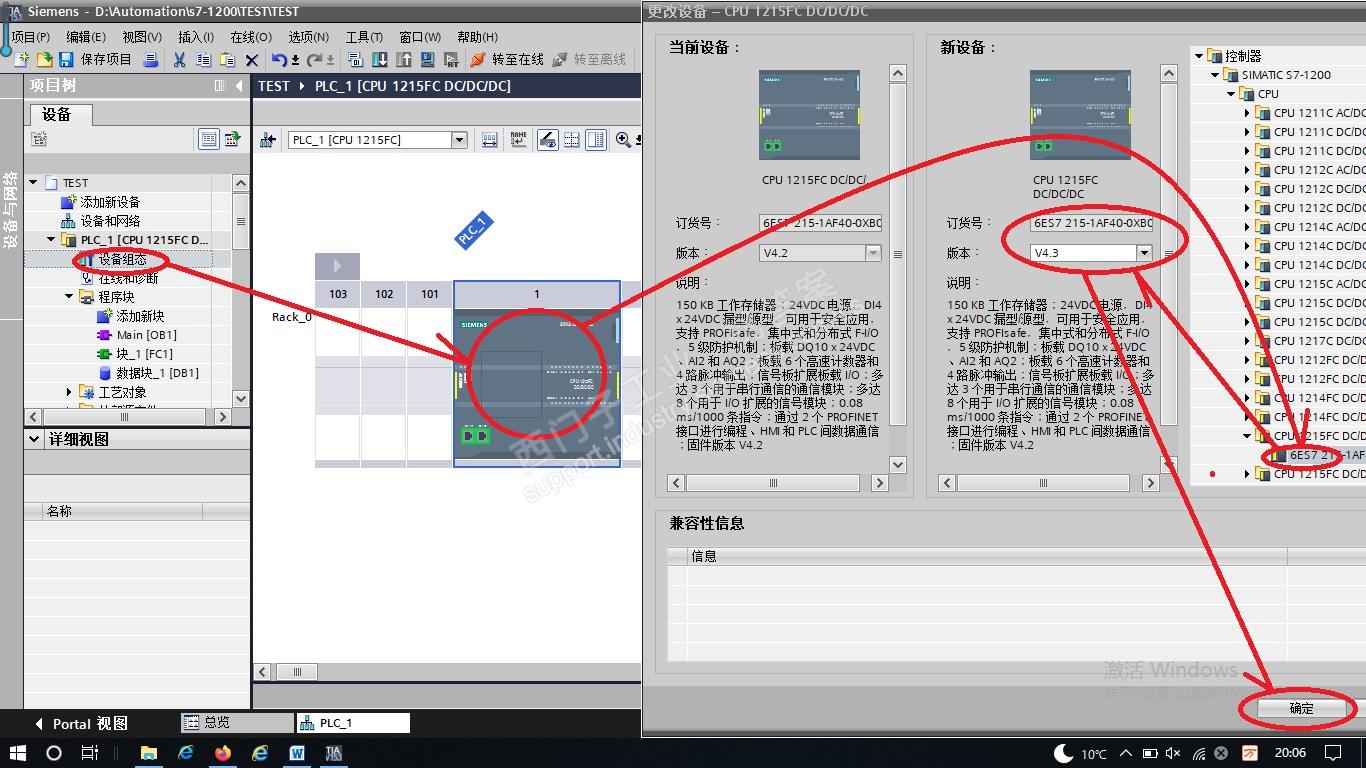Click the start simulation icon
Image resolution: width=1366 pixels, height=768 pixels.
coord(428,60)
